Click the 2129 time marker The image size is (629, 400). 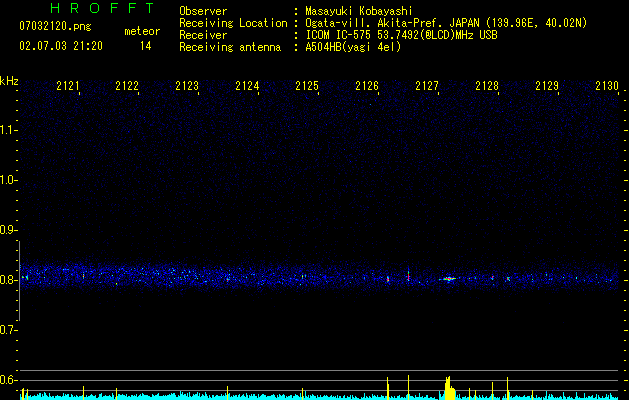(547, 85)
